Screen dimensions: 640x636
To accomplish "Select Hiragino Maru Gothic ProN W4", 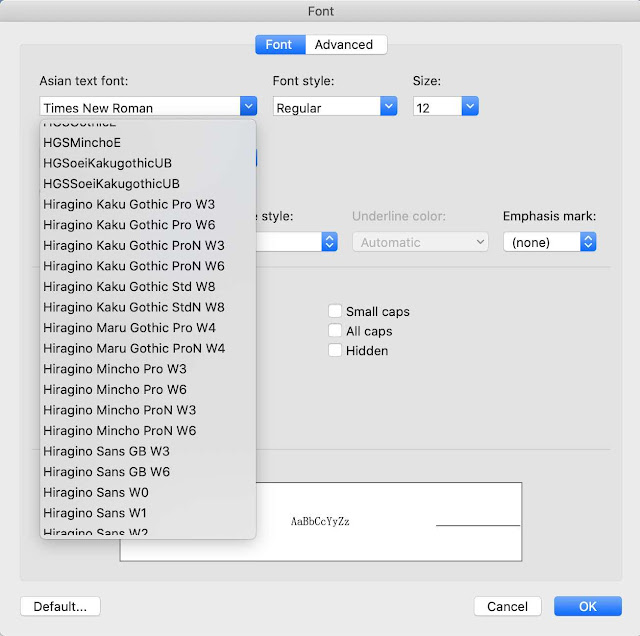I will point(148,348).
